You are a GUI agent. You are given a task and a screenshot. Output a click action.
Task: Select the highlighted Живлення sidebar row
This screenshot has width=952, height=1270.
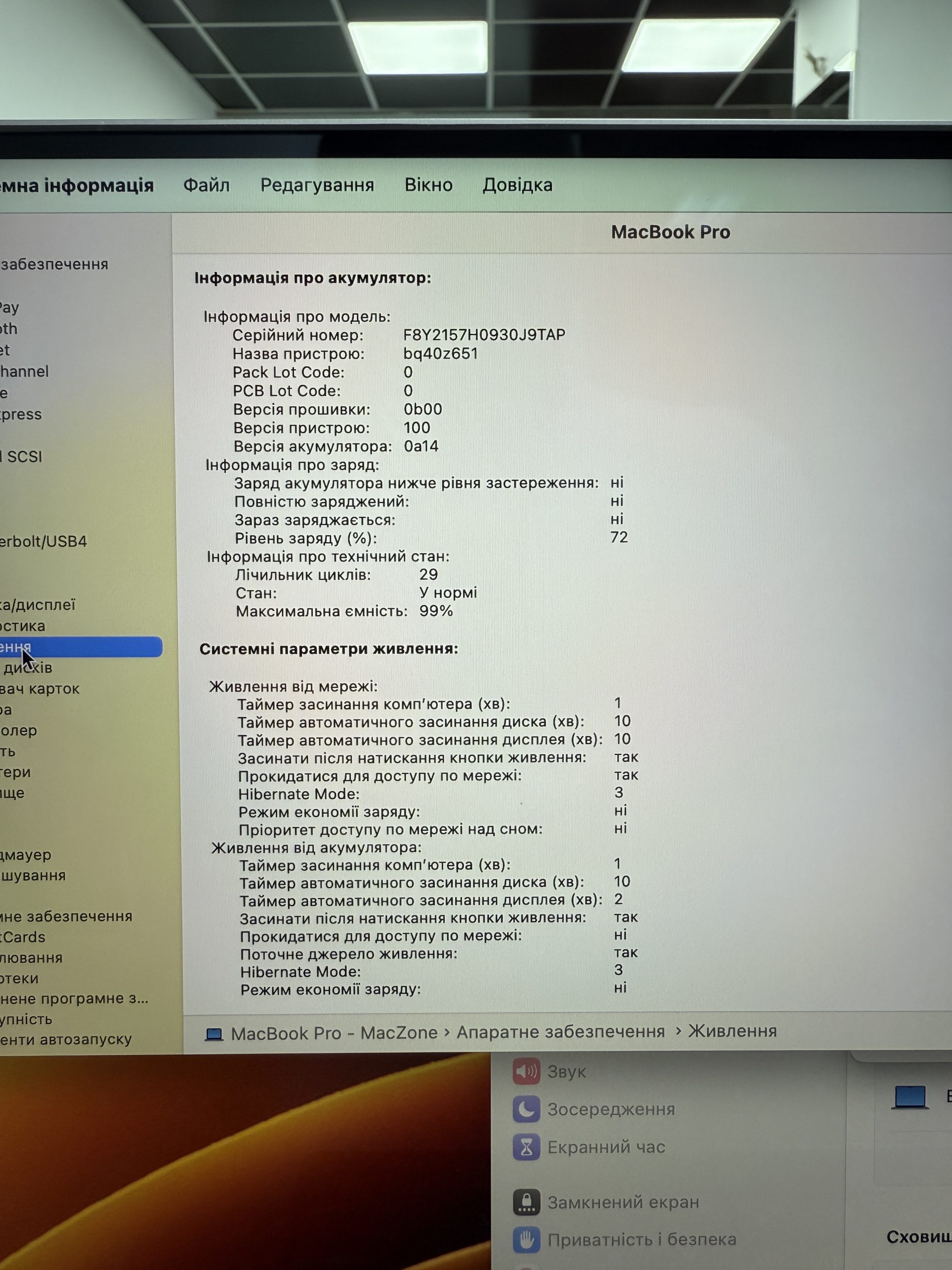(x=81, y=647)
